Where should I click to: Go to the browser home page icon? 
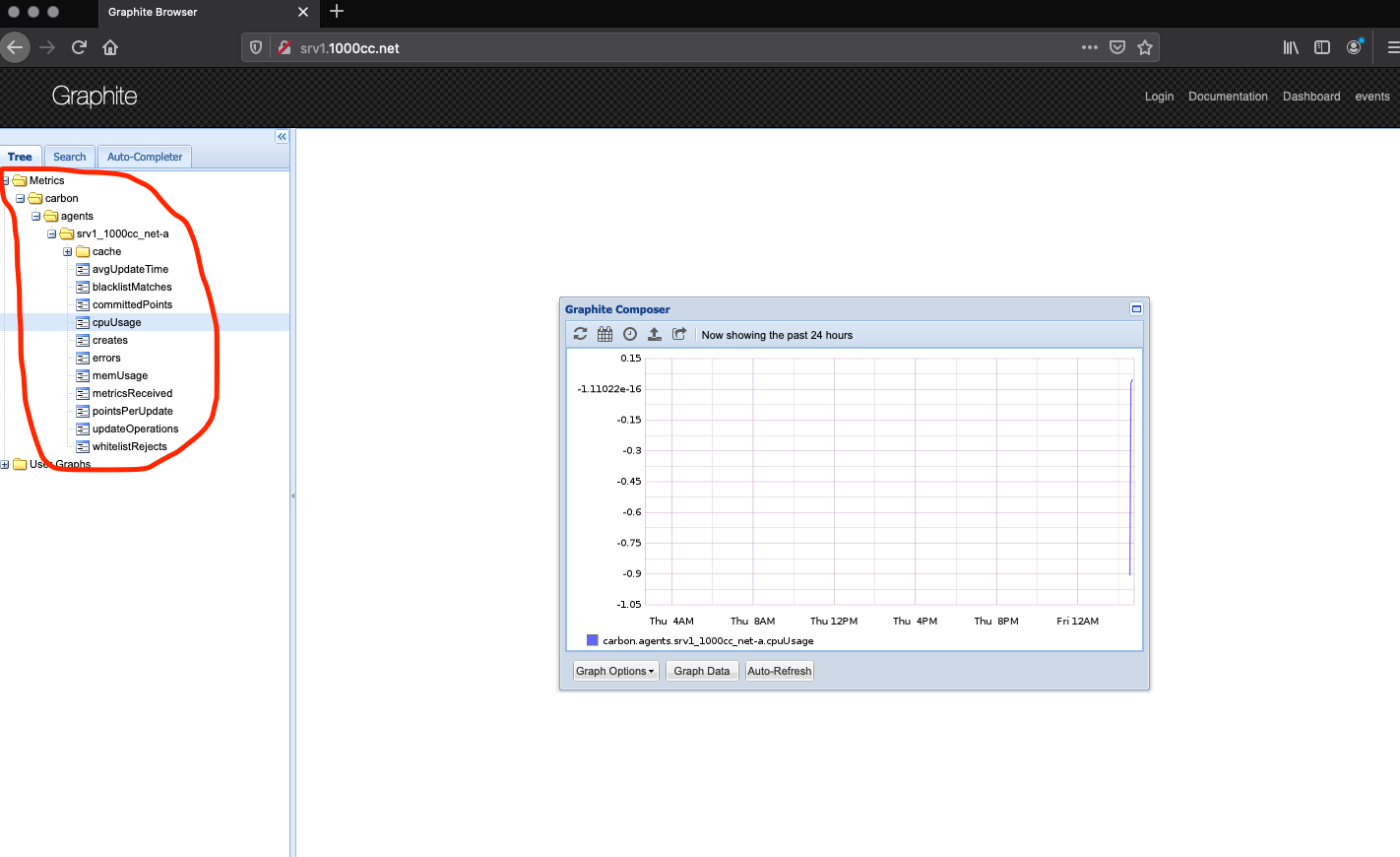click(110, 47)
